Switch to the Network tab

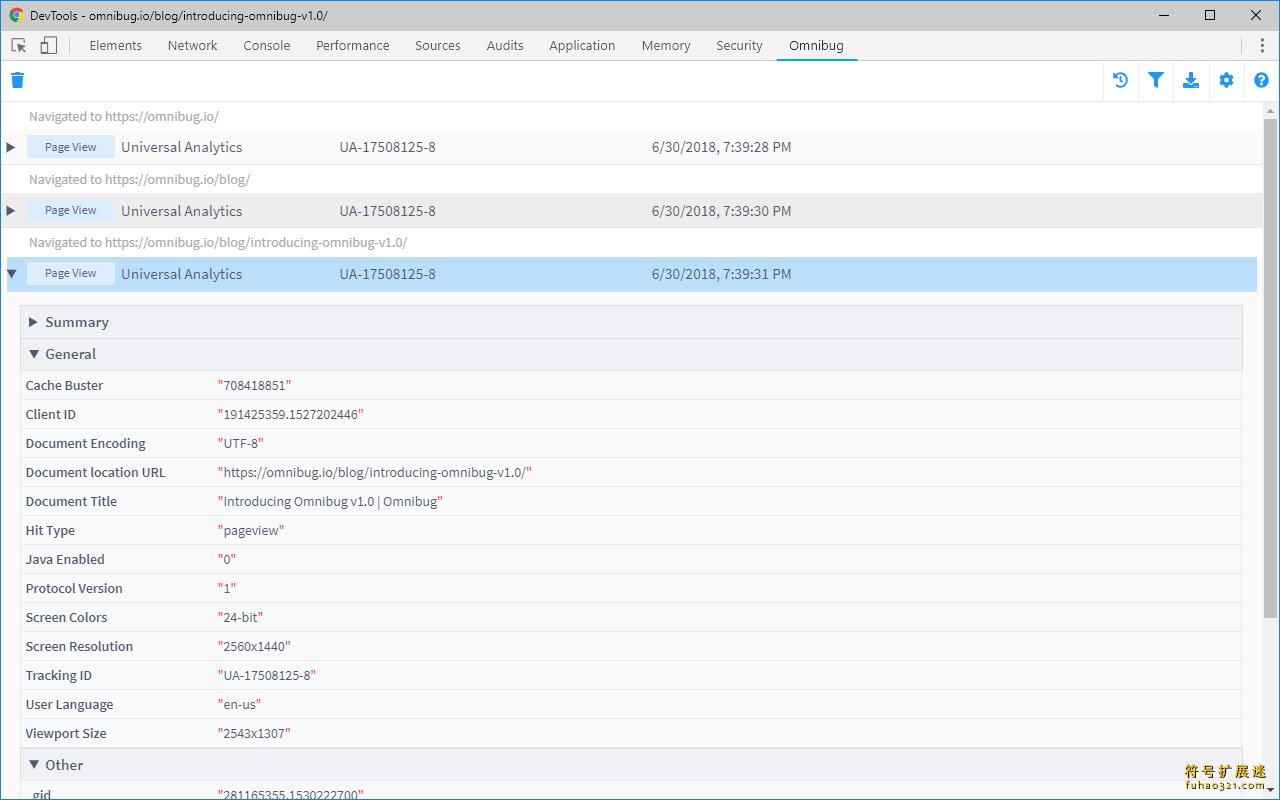193,45
